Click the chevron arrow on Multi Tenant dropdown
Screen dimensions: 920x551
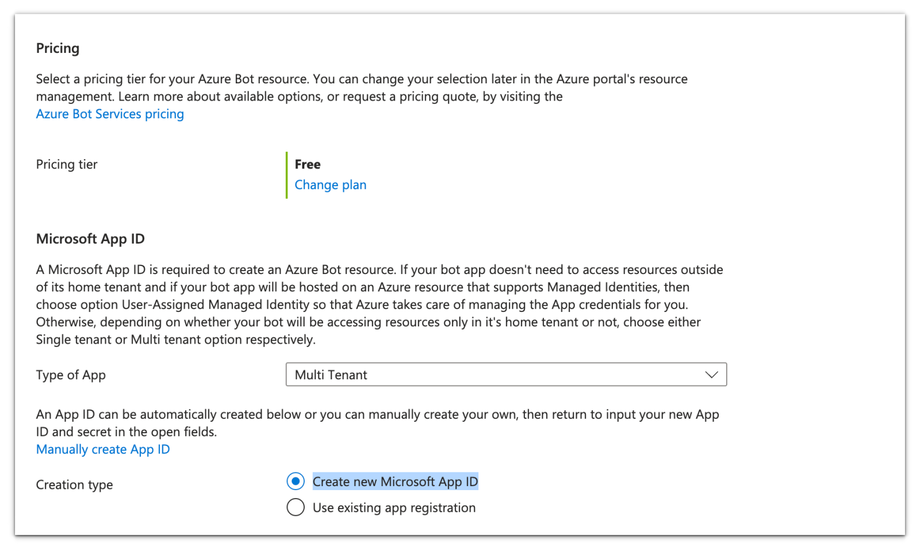711,375
